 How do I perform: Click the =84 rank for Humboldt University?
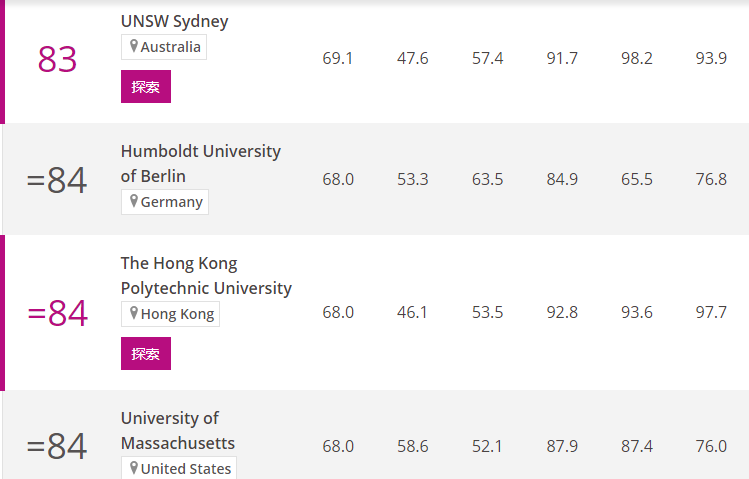57,180
